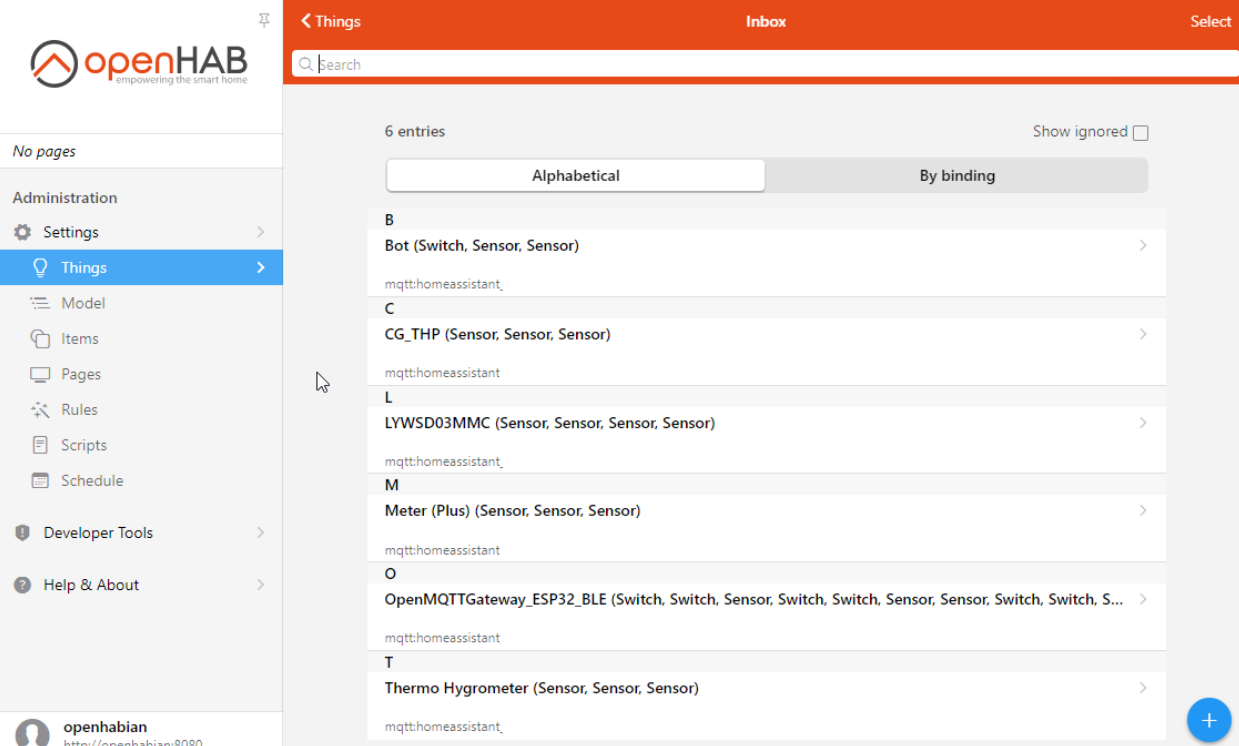1239x746 pixels.
Task: Open Model via its list icon
Action: coord(40,303)
